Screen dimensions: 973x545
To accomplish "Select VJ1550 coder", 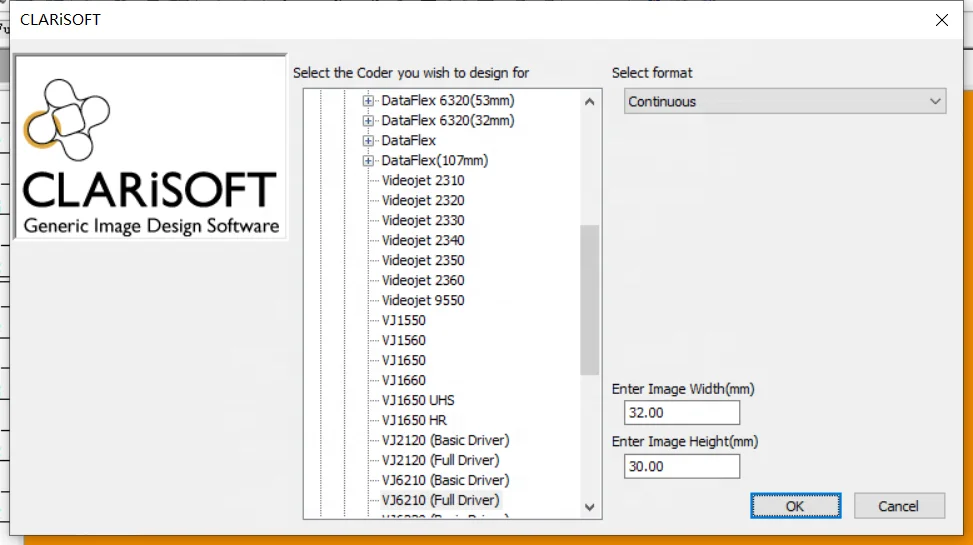I will 403,320.
